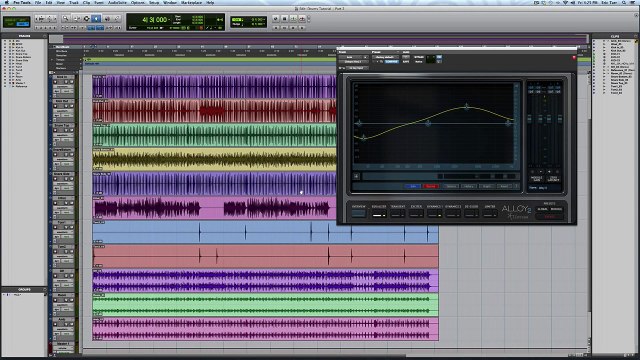Open the File menu
The height and width of the screenshot is (360, 640).
click(x=38, y=2)
